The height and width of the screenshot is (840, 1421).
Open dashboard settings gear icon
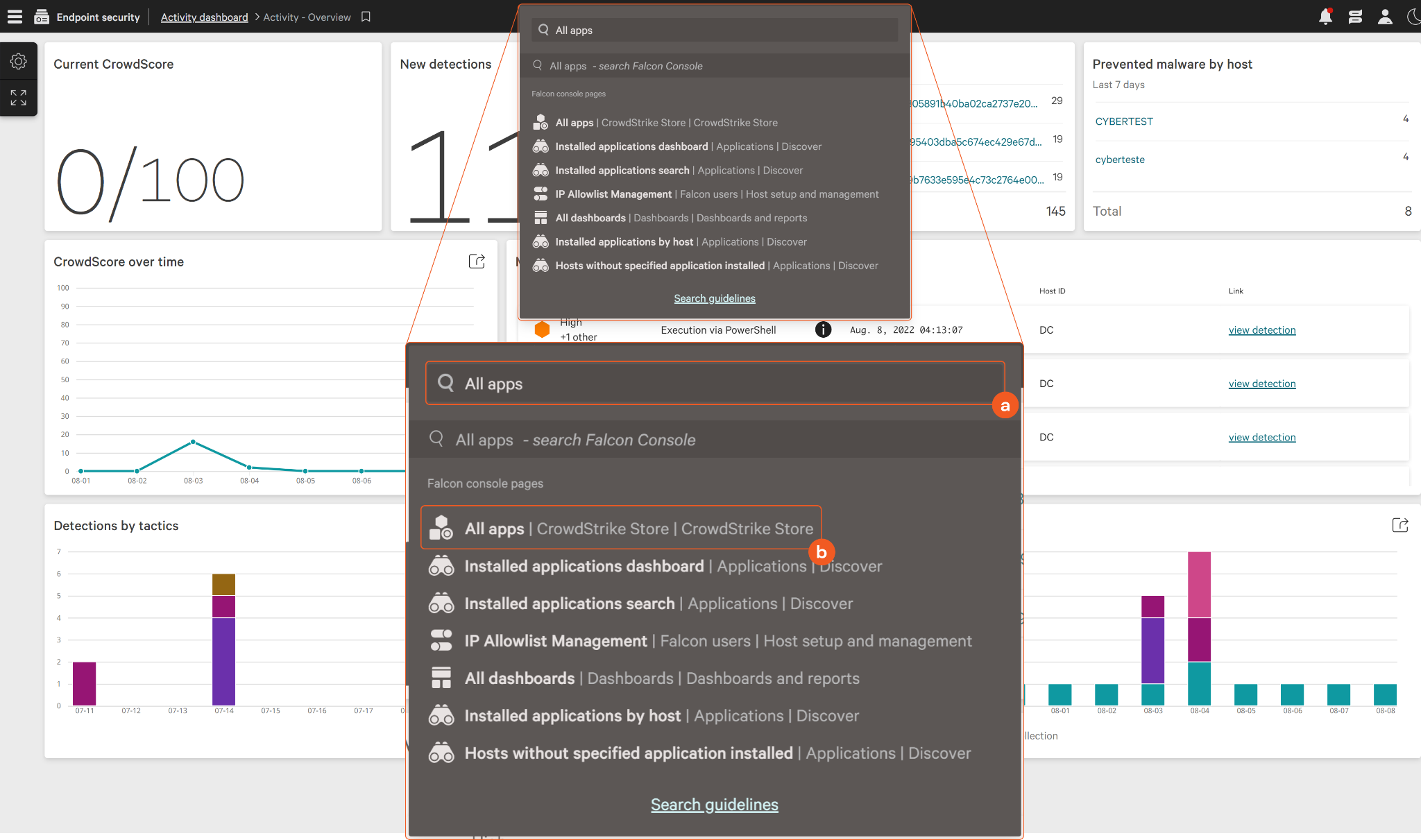pyautogui.click(x=19, y=62)
